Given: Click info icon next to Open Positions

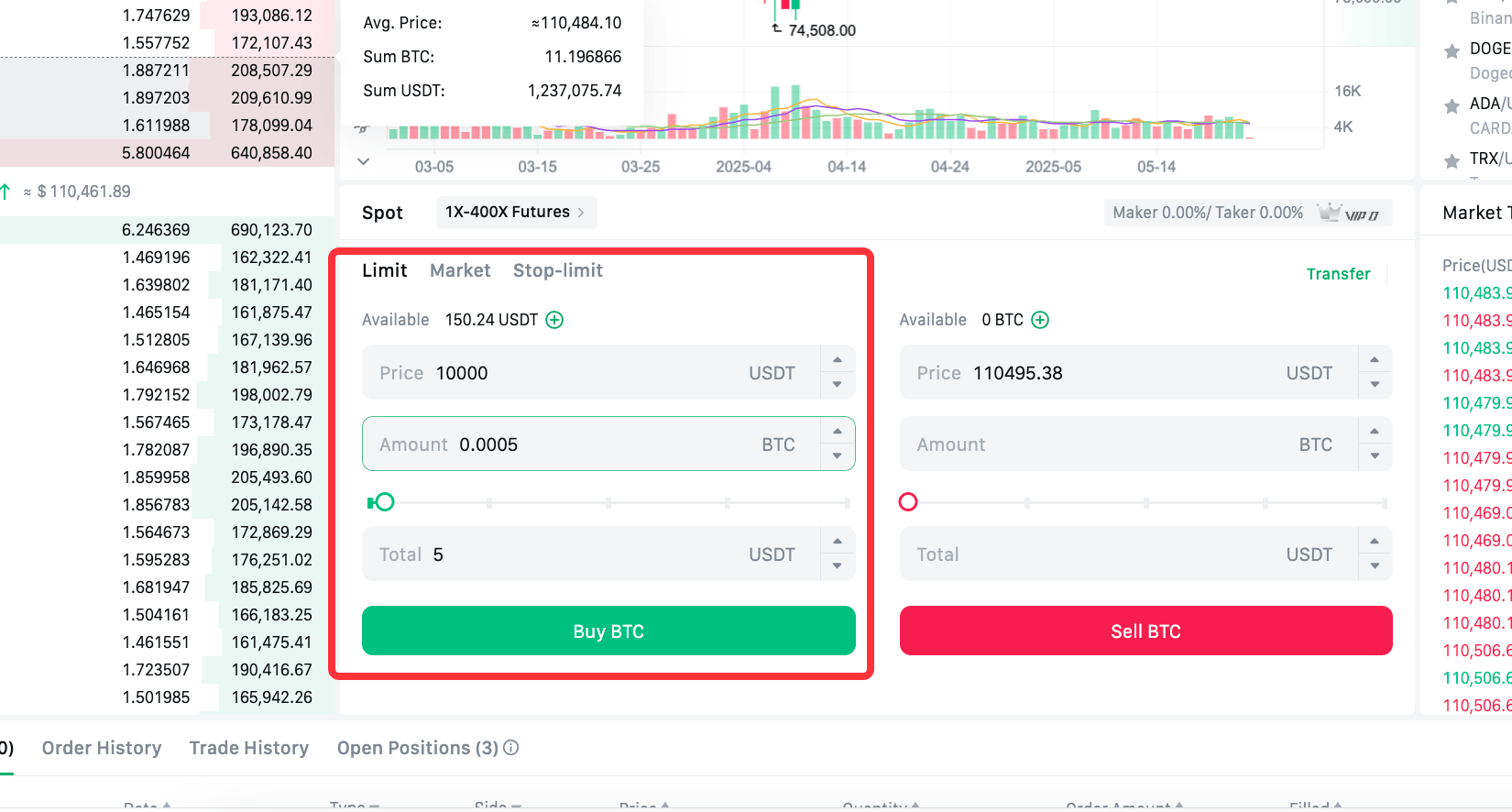Looking at the screenshot, I should click(511, 748).
